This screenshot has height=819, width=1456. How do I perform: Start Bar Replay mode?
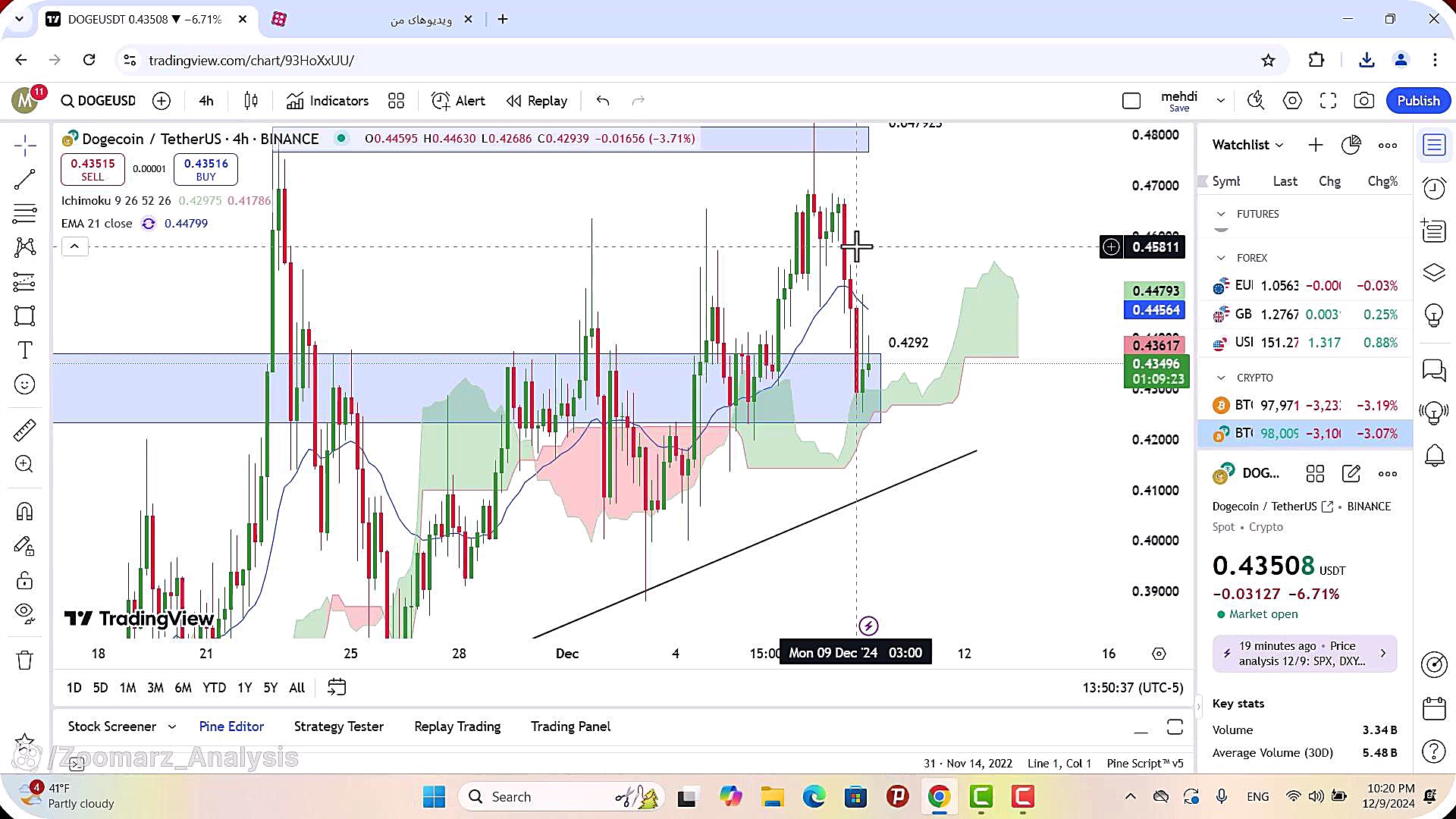537,101
